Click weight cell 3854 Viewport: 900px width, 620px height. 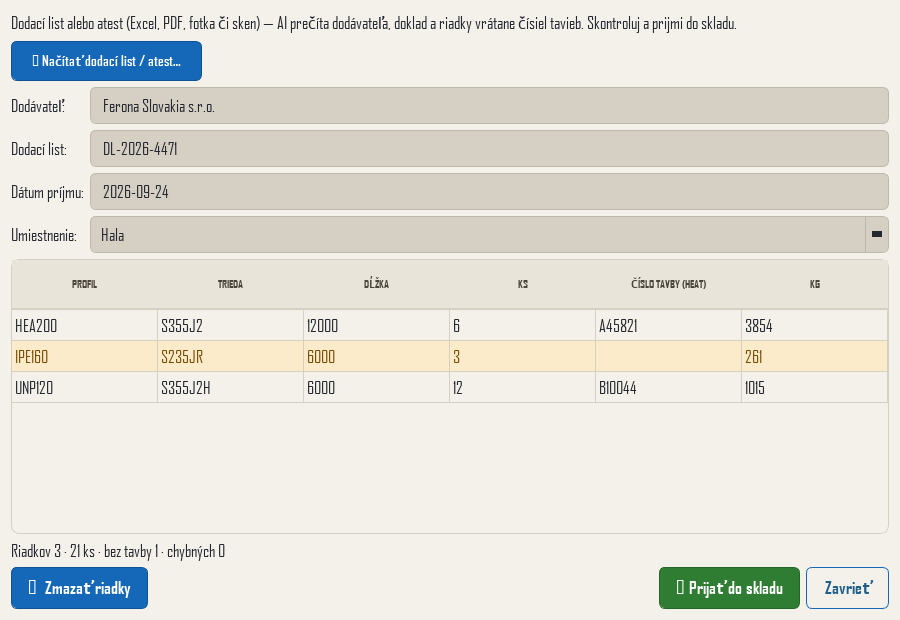coord(814,326)
